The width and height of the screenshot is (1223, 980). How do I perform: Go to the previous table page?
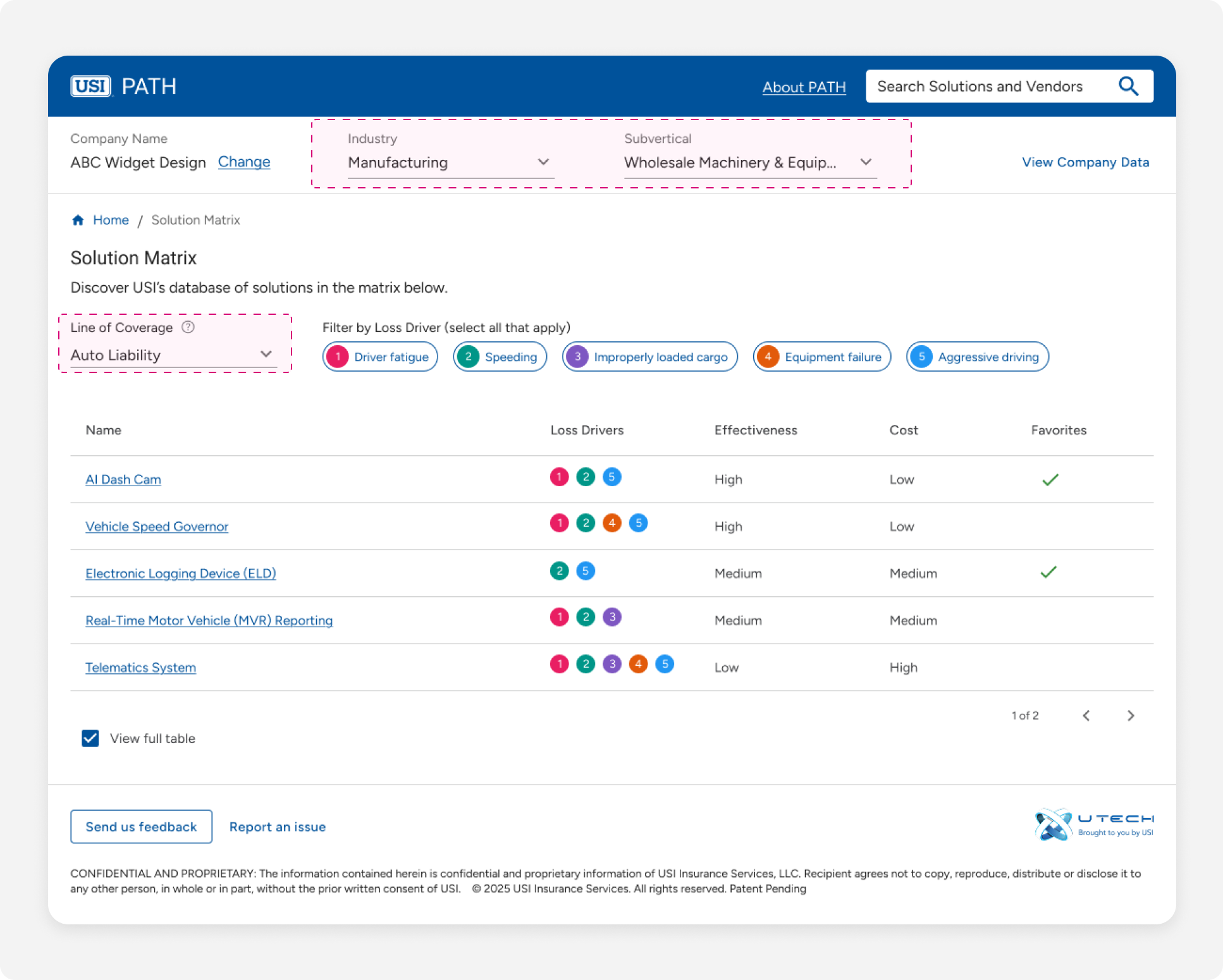1086,715
